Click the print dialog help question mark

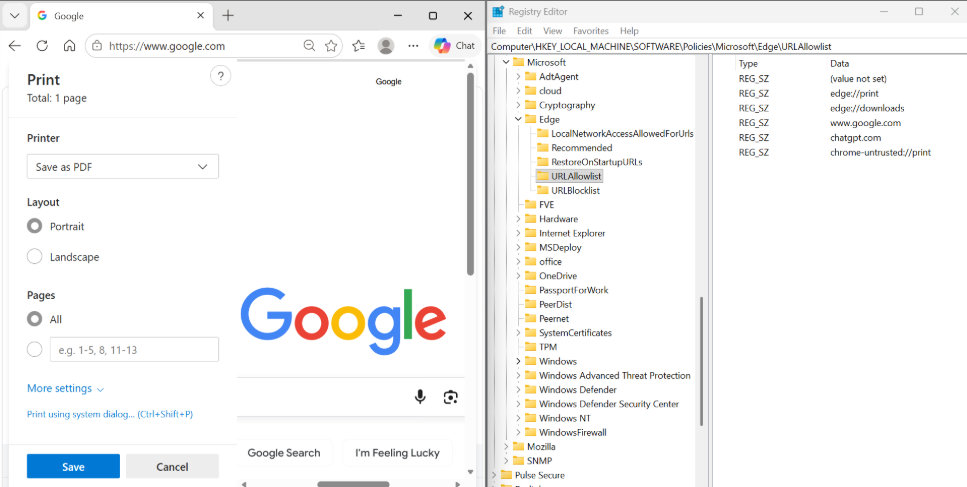click(x=220, y=76)
